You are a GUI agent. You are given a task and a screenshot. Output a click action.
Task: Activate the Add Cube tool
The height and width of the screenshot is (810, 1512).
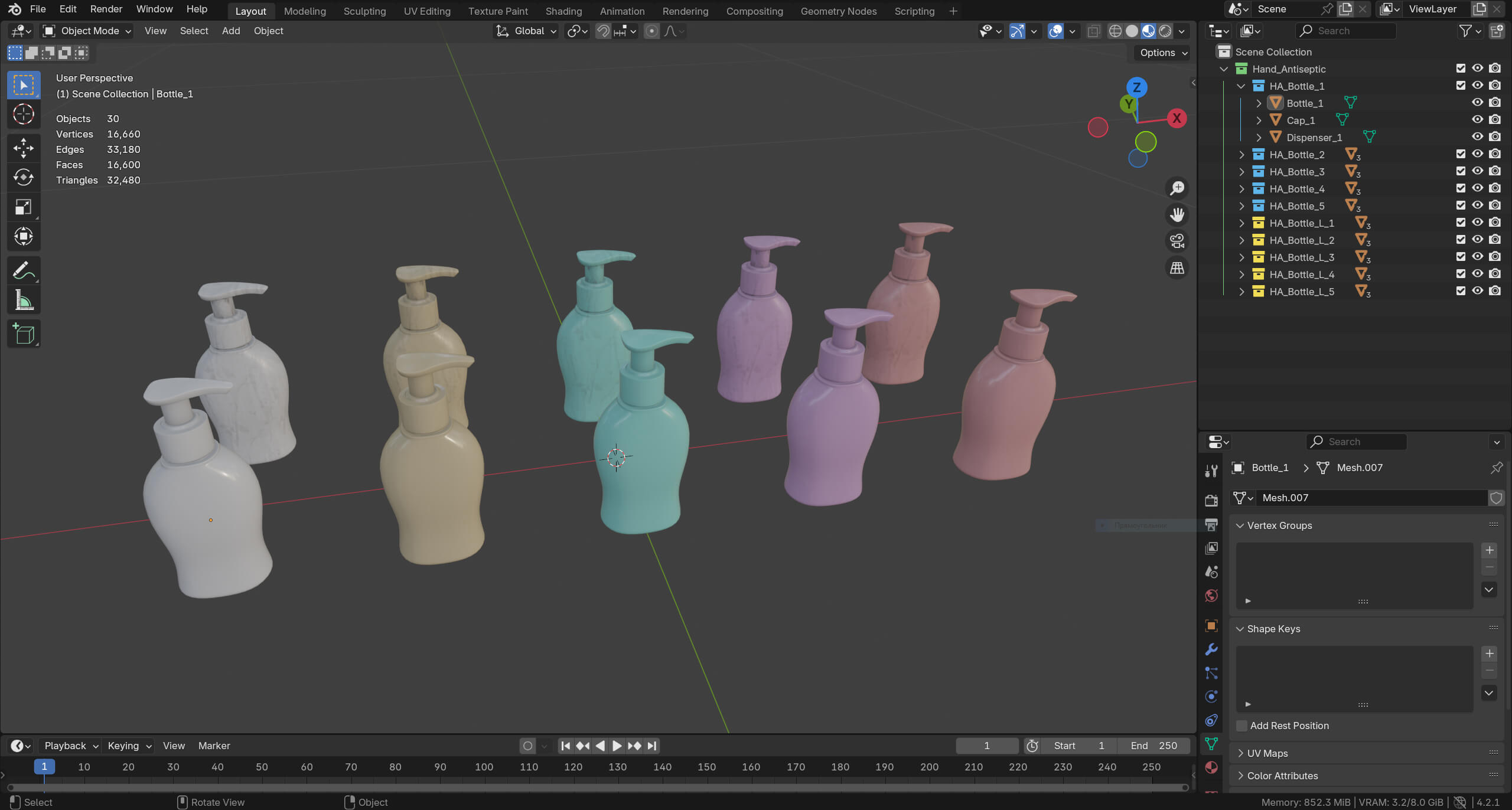coord(24,334)
